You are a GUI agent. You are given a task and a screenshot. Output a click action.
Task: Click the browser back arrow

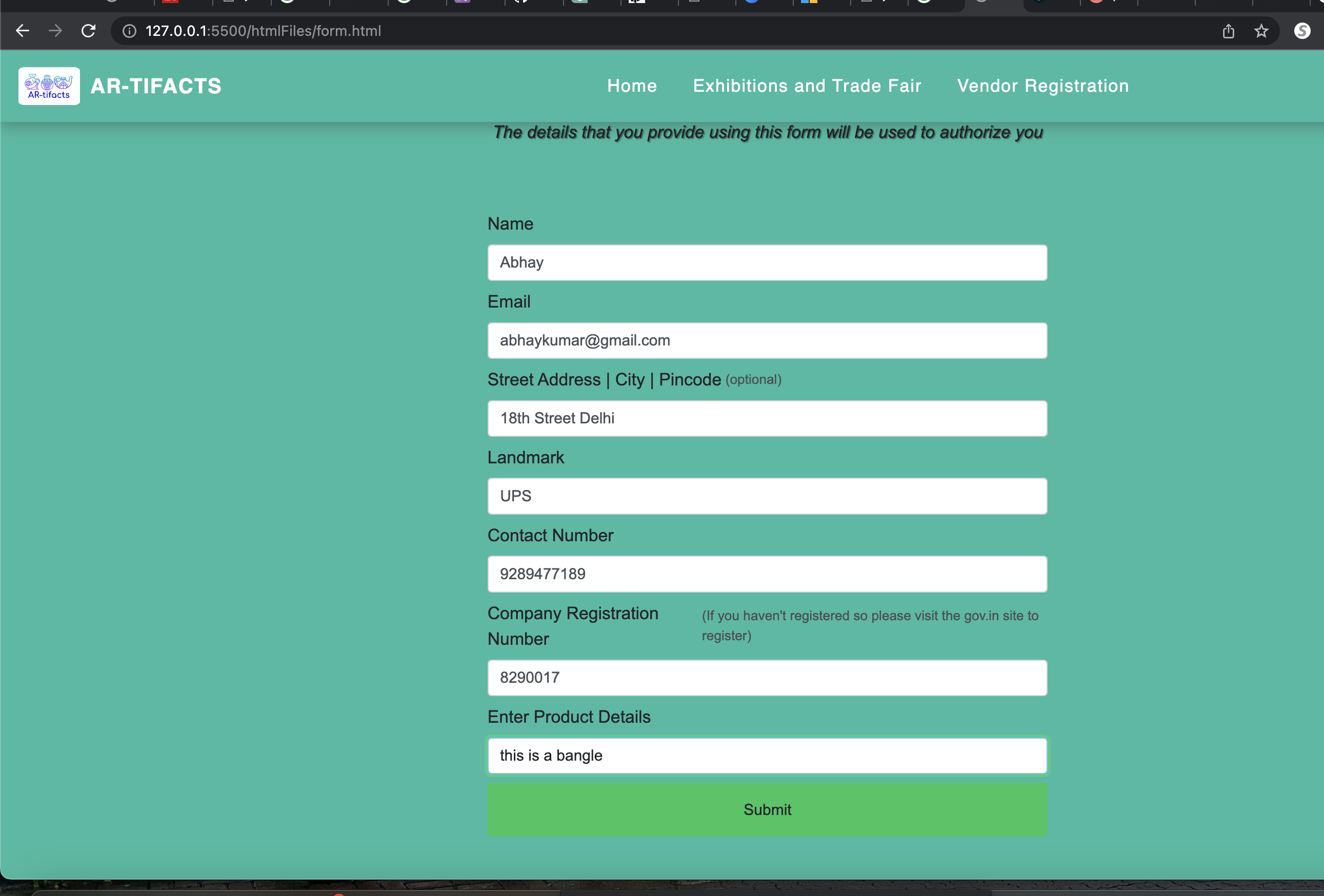[22, 31]
